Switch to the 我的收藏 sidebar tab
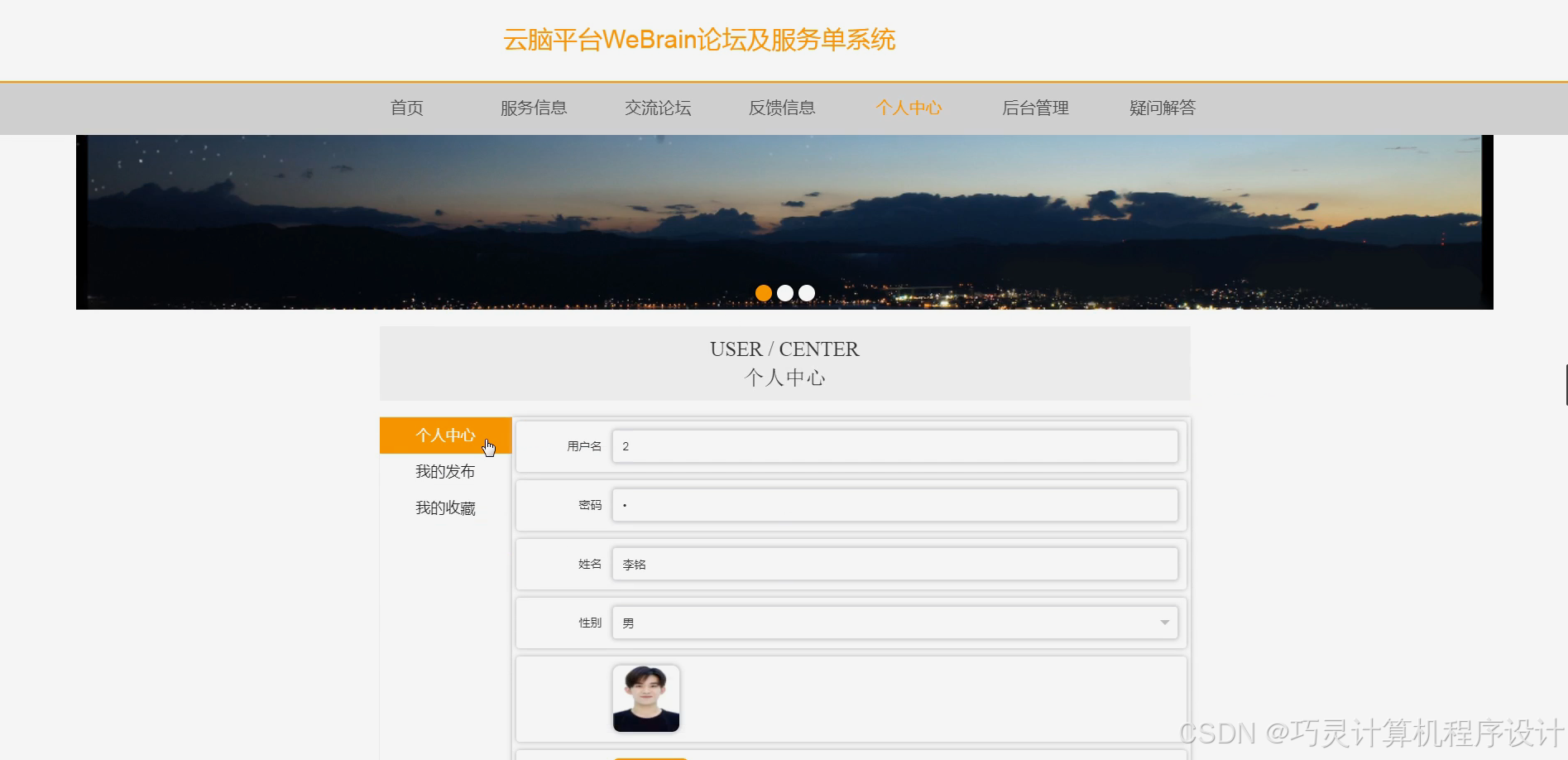Image resolution: width=1568 pixels, height=760 pixels. pos(444,507)
